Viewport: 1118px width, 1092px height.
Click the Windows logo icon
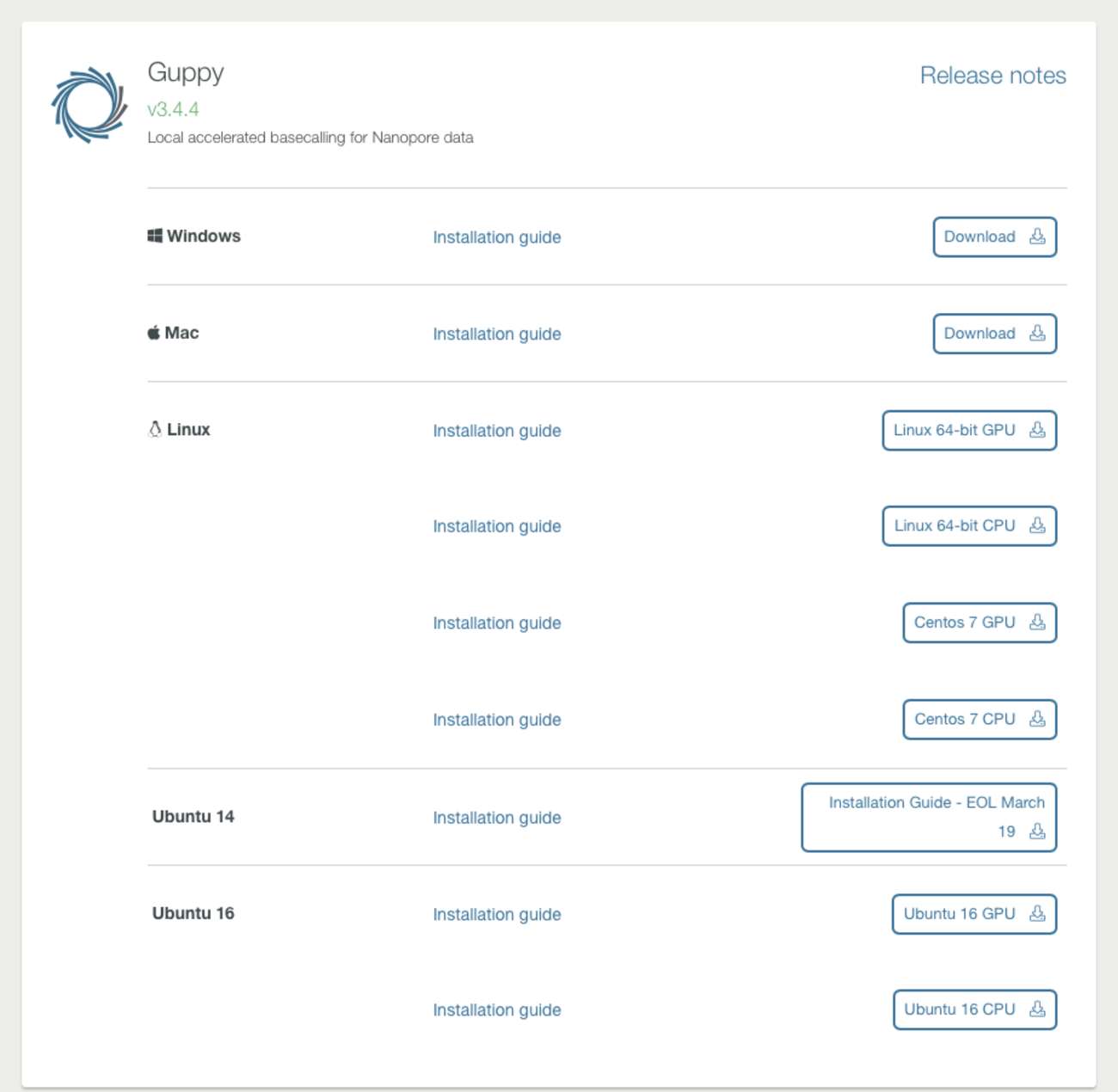pos(155,236)
